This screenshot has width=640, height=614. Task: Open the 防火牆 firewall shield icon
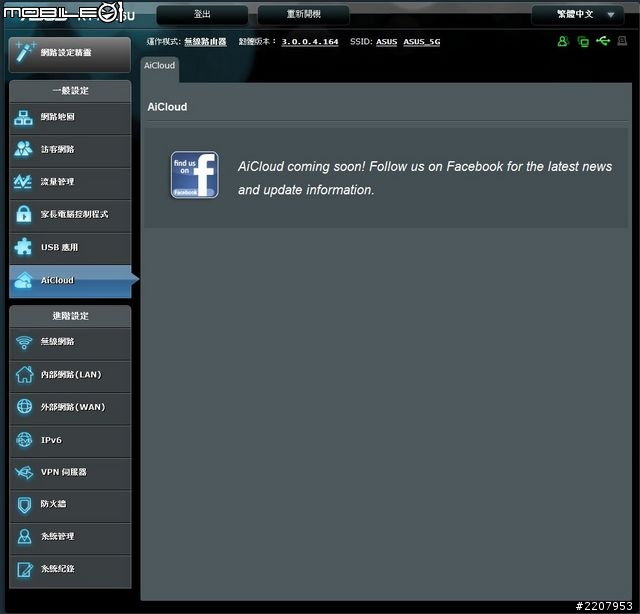(24, 504)
